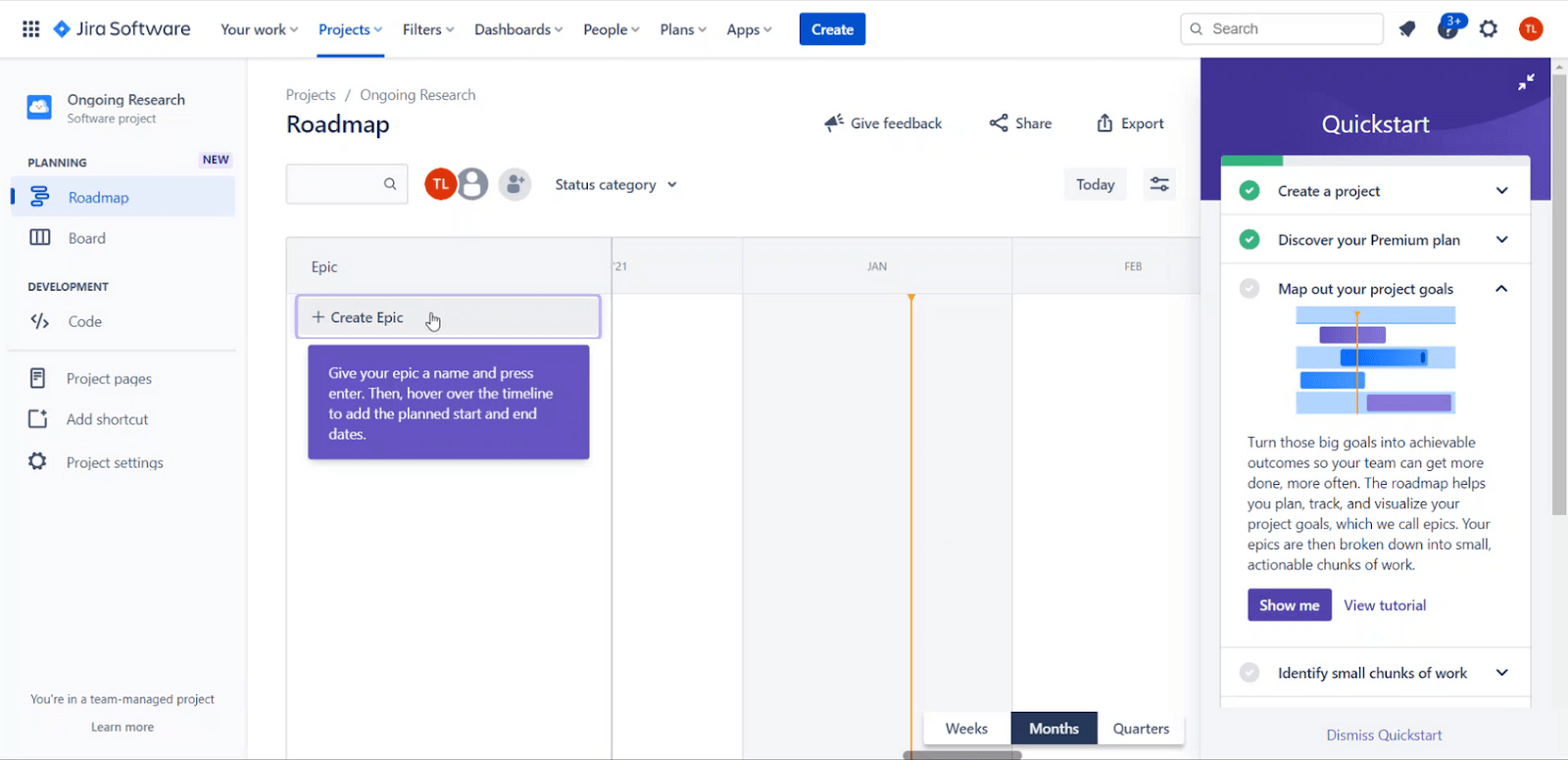Switch timeline view to Months
1568x760 pixels.
point(1053,729)
